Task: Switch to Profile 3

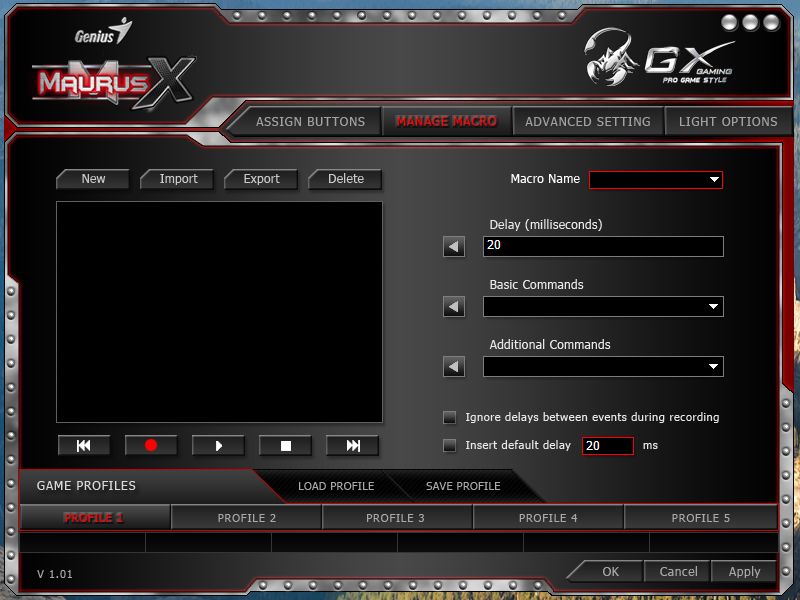Action: [395, 518]
